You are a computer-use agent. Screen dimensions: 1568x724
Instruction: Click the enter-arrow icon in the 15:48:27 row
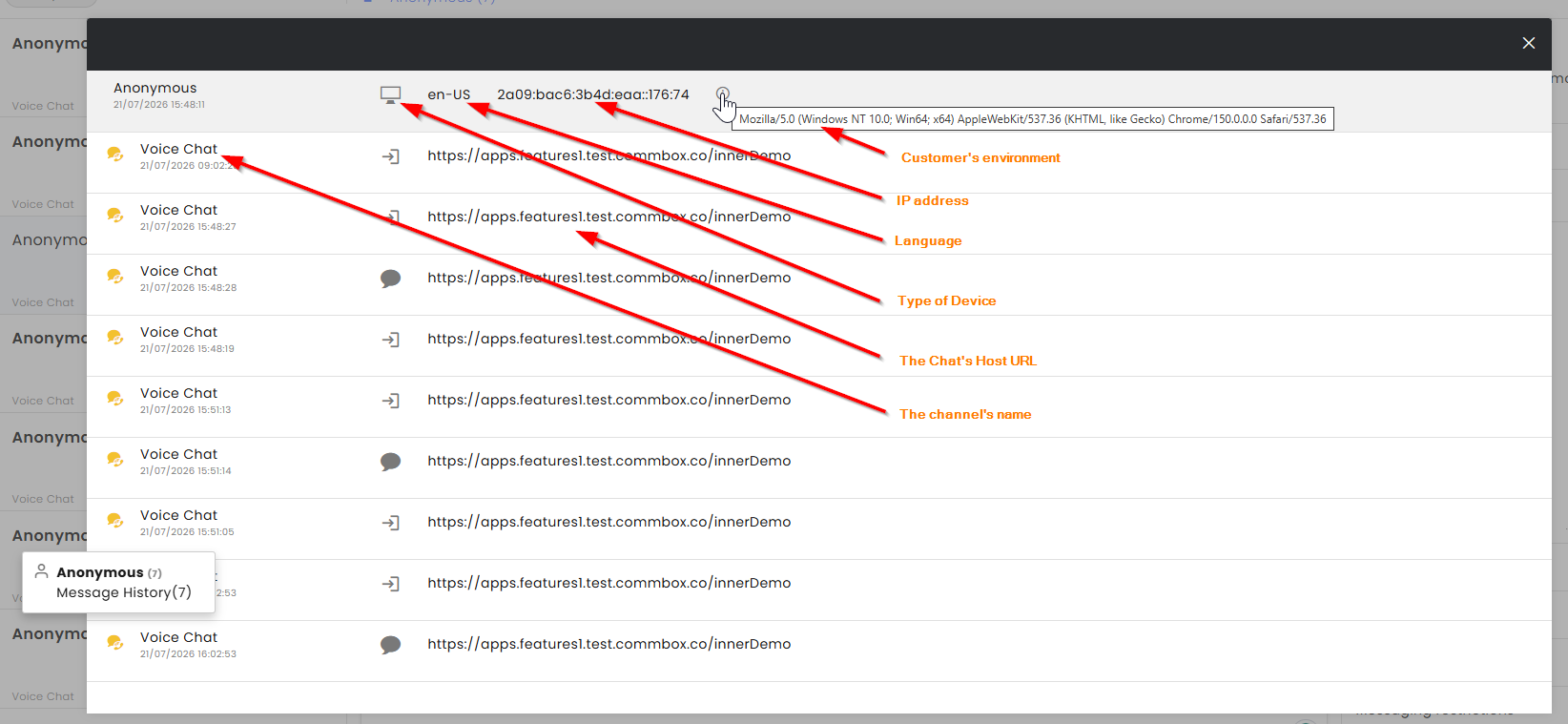pyautogui.click(x=391, y=217)
